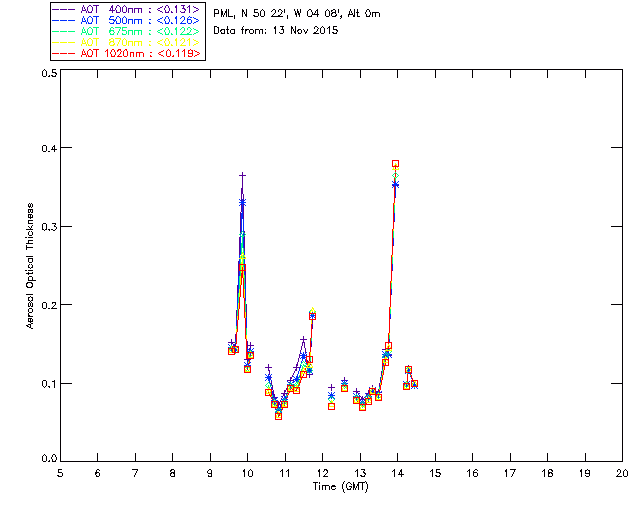Click the AOT 870nm legend entry
This screenshot has width=640, height=512.
click(x=127, y=42)
